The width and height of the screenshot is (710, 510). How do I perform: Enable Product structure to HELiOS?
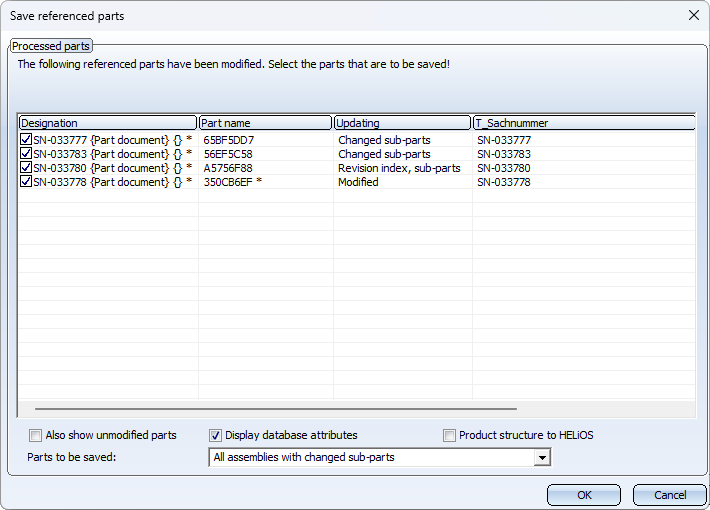[x=449, y=435]
